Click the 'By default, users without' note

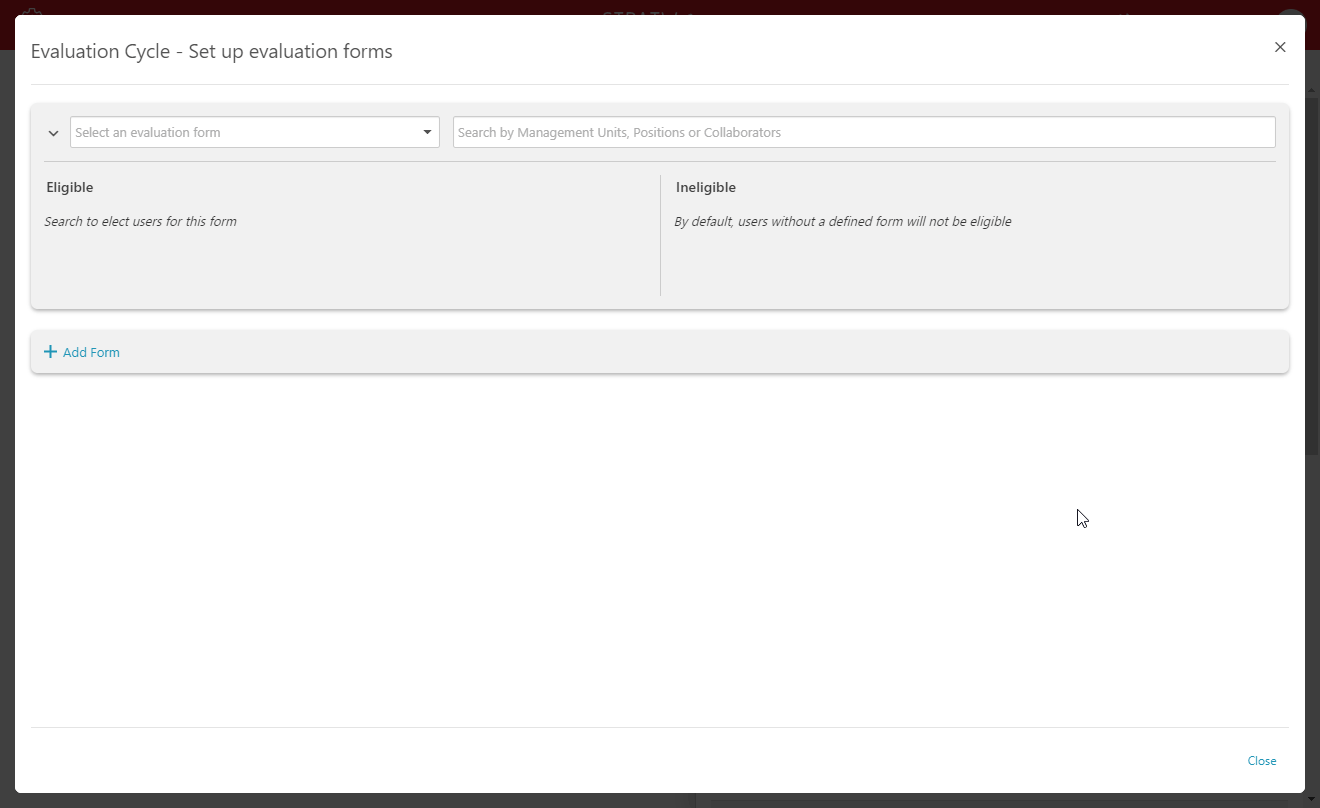click(x=842, y=221)
